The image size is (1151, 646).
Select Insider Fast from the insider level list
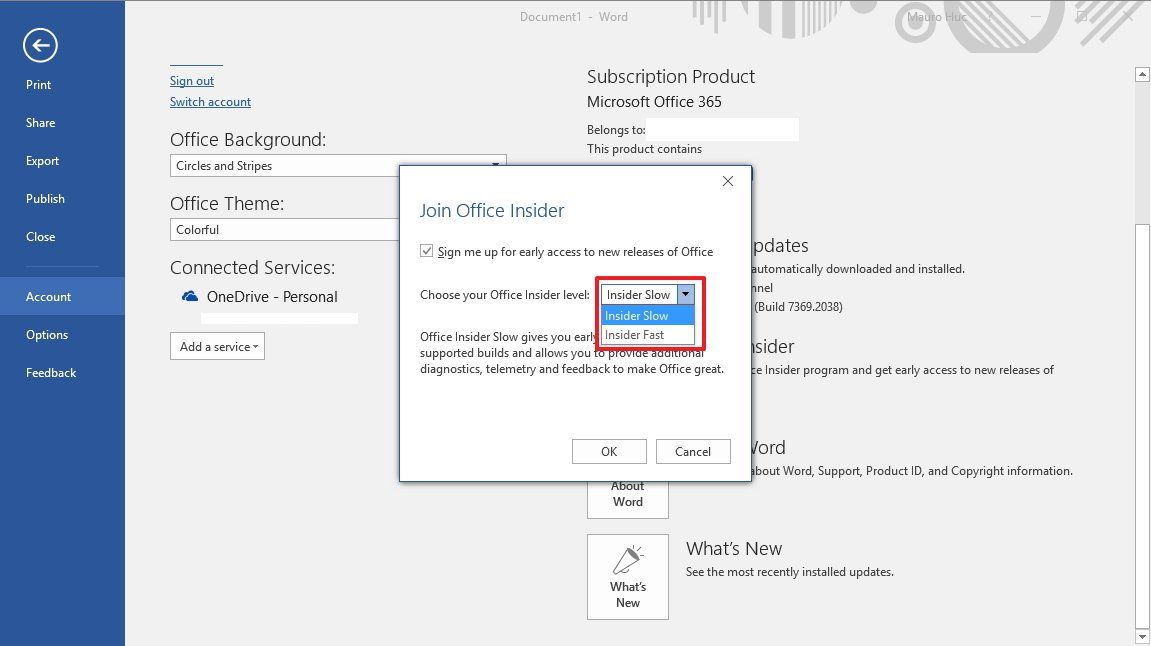pyautogui.click(x=637, y=335)
